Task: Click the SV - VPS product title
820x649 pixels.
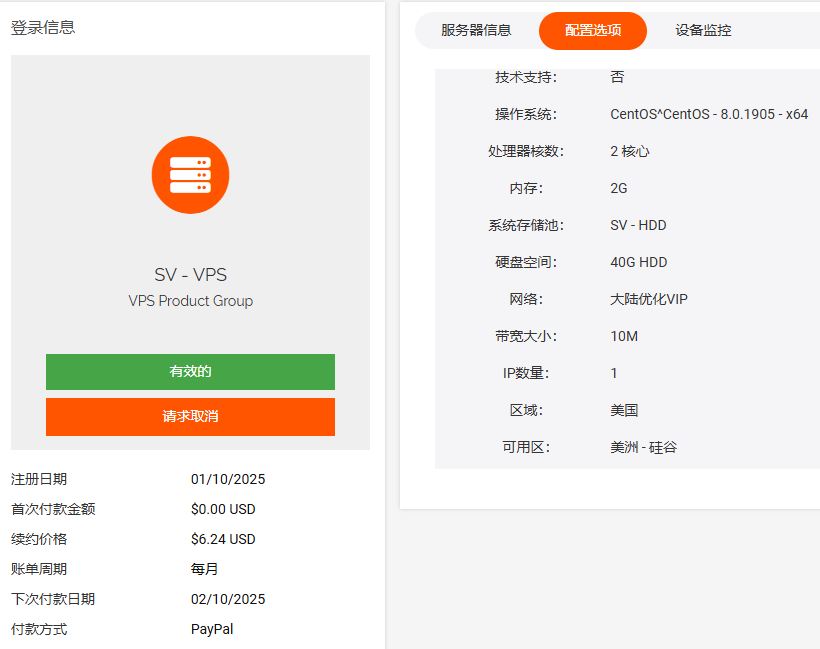Action: coord(190,275)
